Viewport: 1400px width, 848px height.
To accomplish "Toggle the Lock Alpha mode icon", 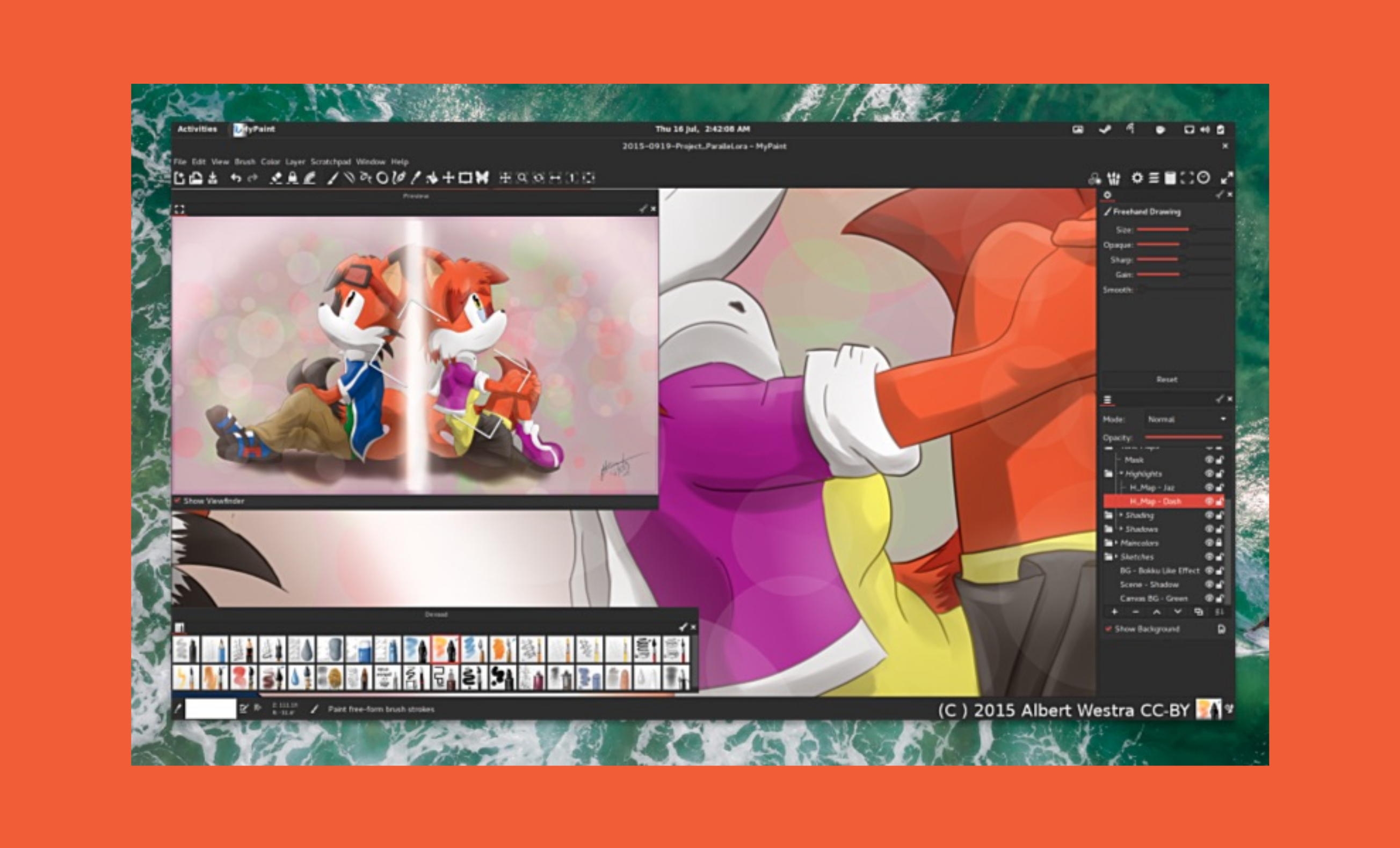I will 293,178.
